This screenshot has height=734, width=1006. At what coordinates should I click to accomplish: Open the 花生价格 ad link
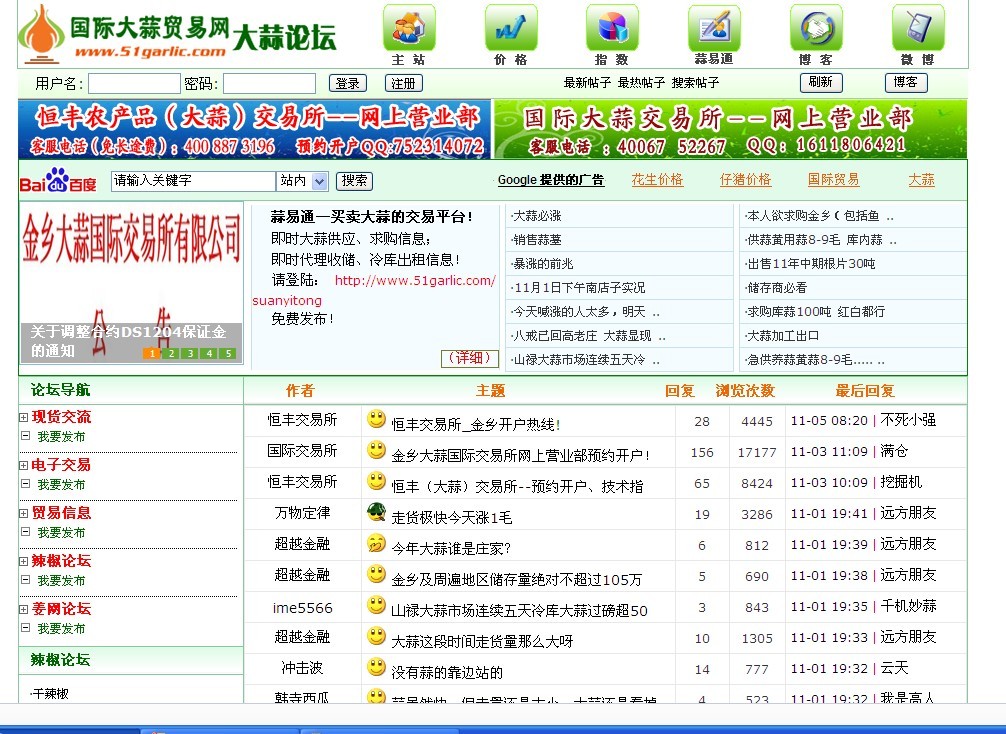[658, 180]
